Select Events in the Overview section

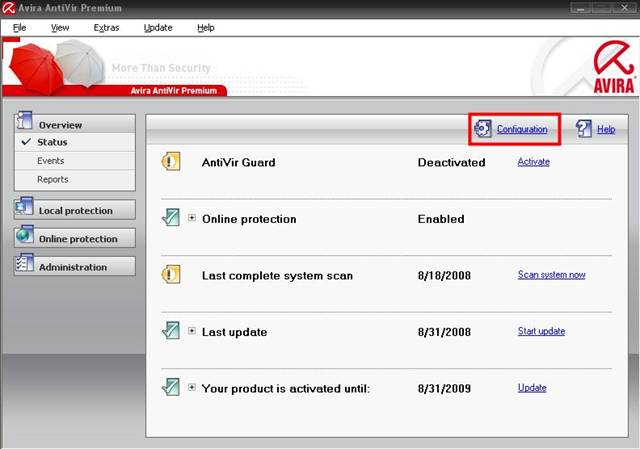coord(51,161)
